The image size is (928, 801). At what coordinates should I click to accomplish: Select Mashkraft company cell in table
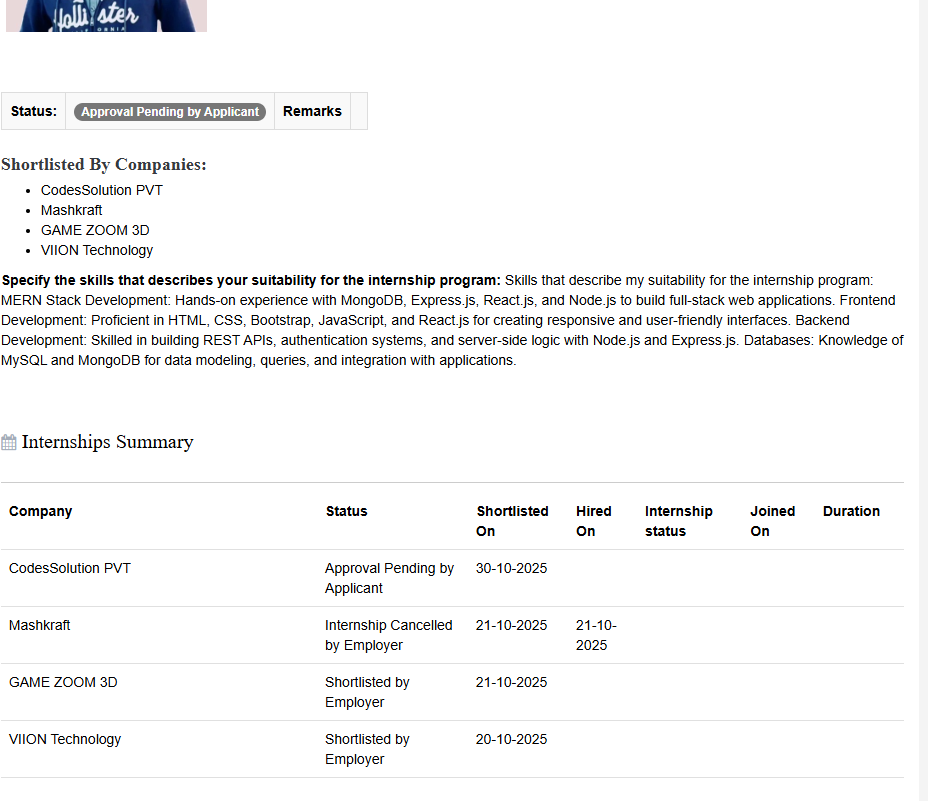point(40,625)
